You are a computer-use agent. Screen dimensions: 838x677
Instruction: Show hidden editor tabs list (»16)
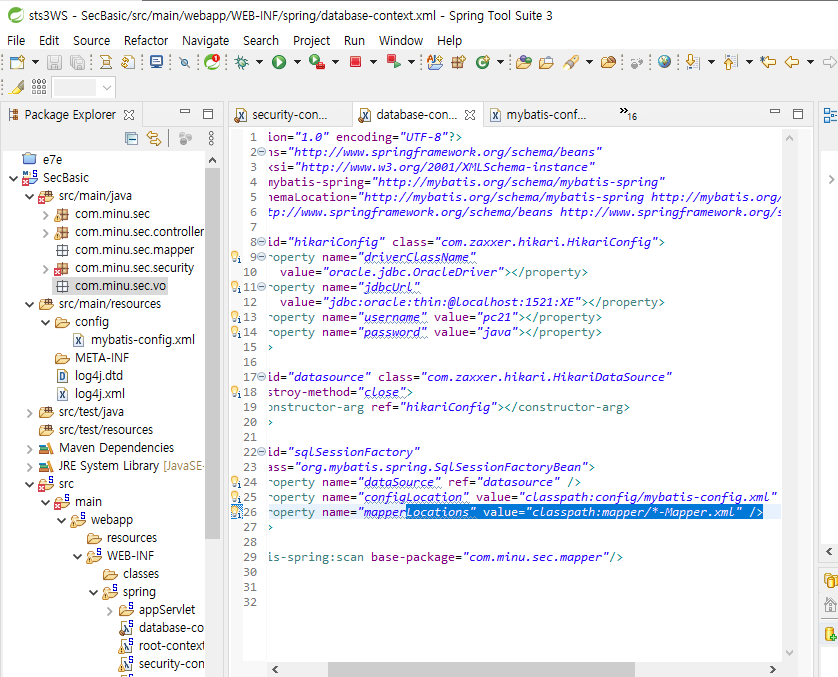click(x=628, y=114)
